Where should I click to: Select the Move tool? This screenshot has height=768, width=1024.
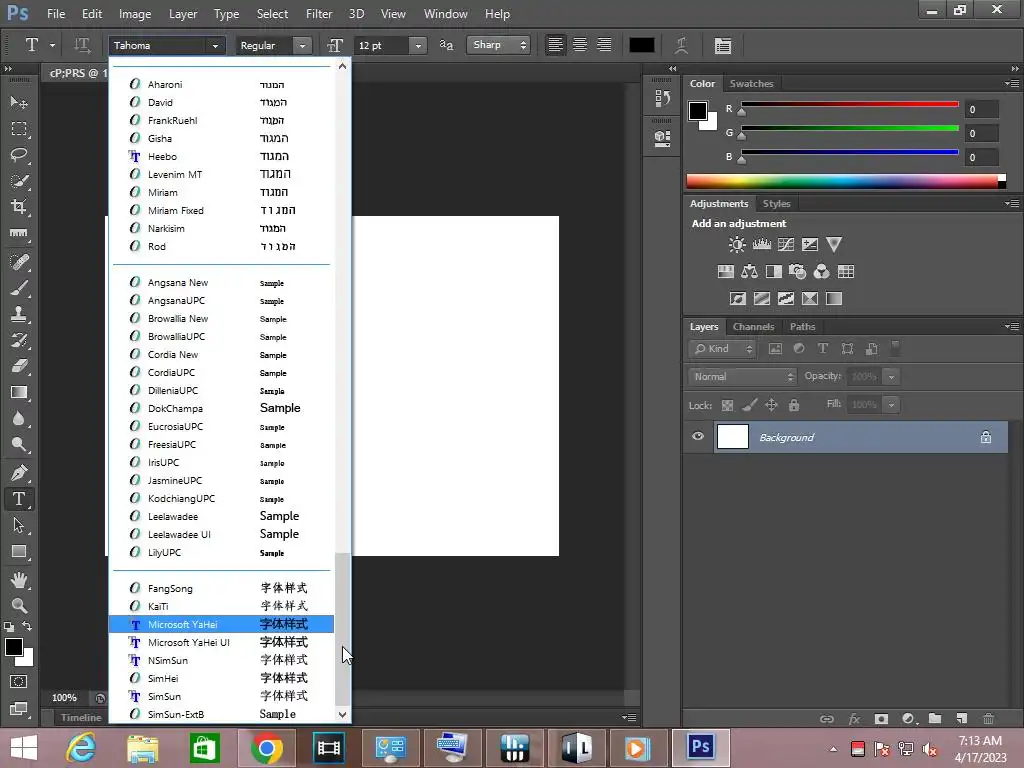tap(19, 103)
